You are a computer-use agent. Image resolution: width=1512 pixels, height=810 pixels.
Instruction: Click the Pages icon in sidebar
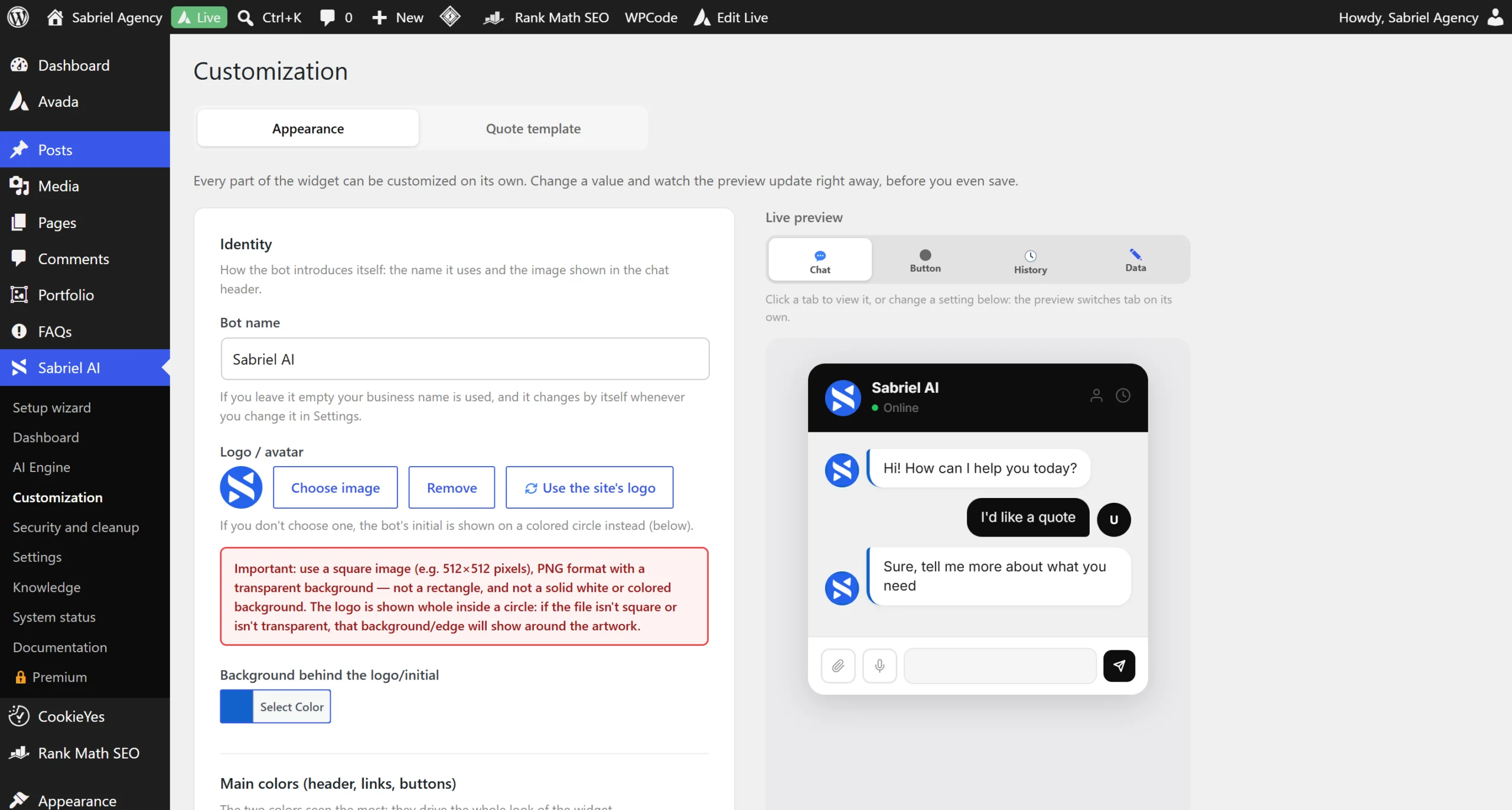(x=19, y=222)
